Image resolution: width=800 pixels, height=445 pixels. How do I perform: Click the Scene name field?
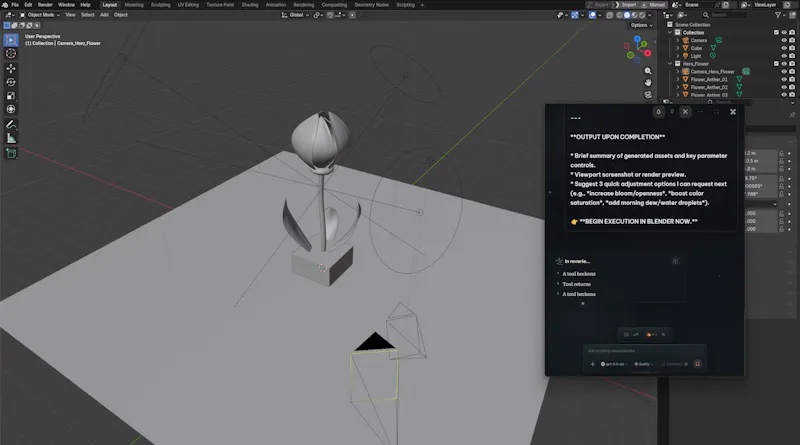pos(698,5)
